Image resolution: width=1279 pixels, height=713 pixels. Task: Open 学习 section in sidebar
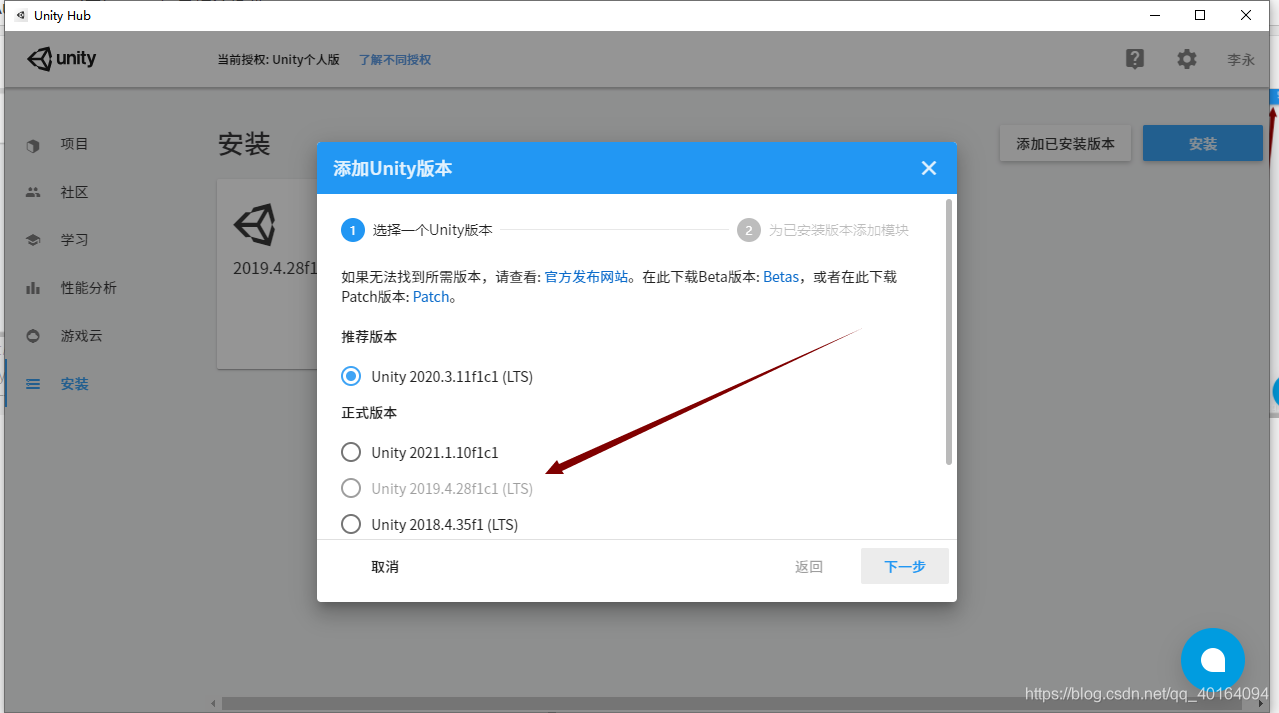[x=75, y=240]
